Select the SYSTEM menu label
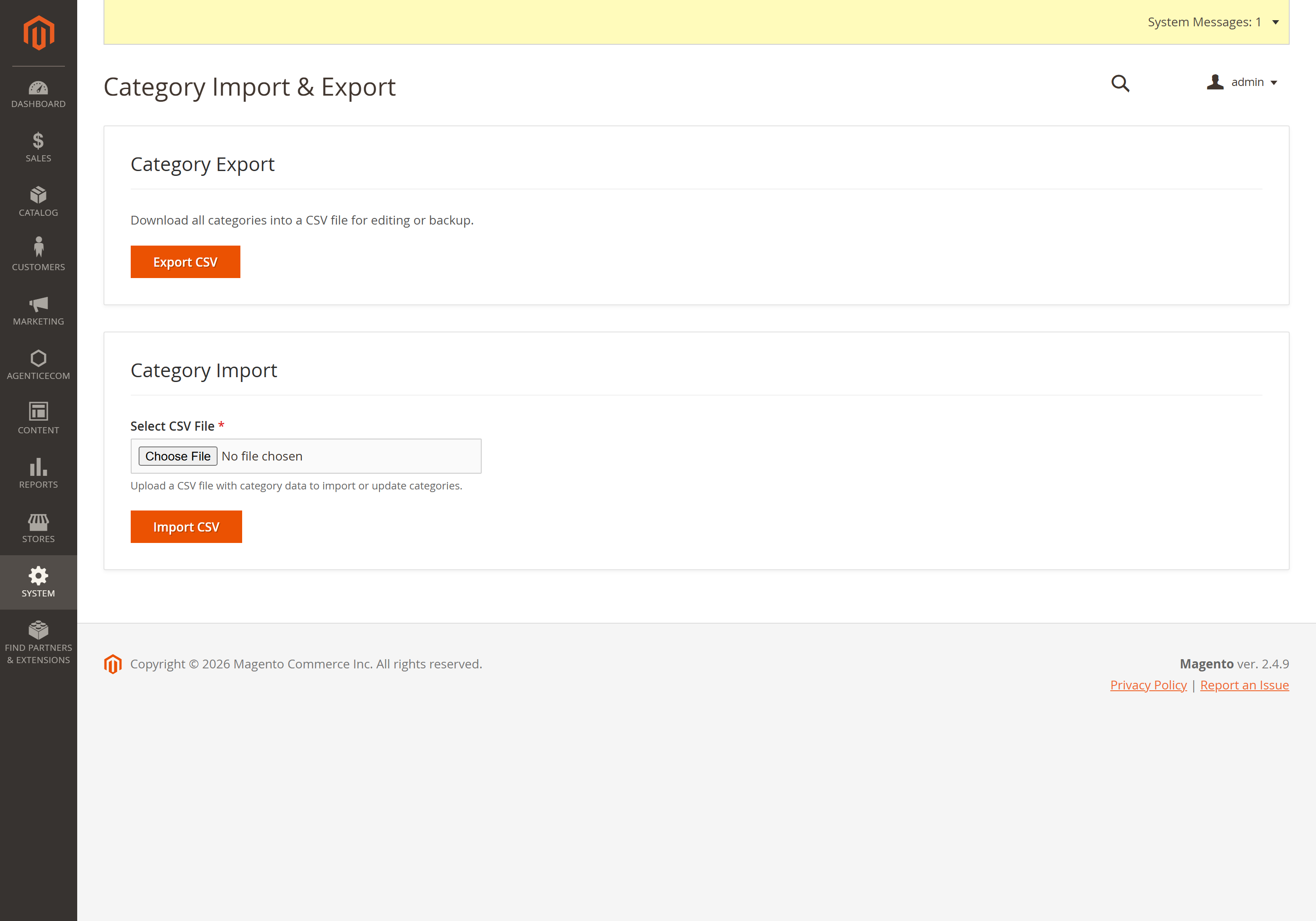 coord(39,593)
